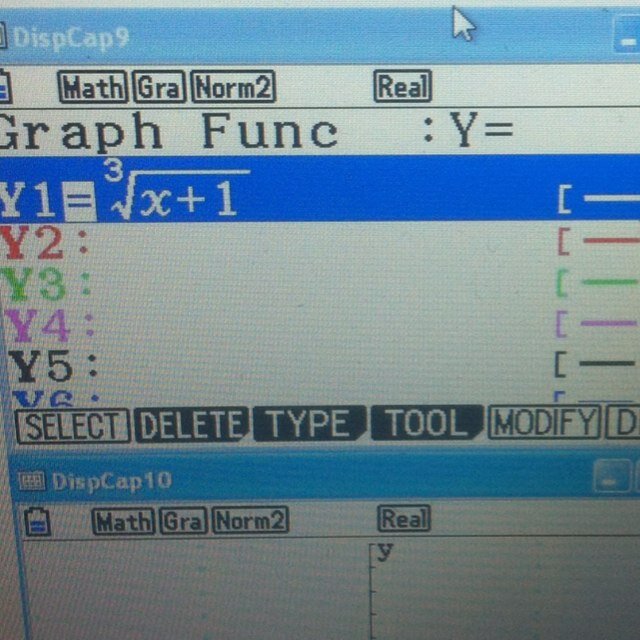Select the empty Y2 function row
Image resolution: width=640 pixels, height=640 pixels.
click(320, 242)
